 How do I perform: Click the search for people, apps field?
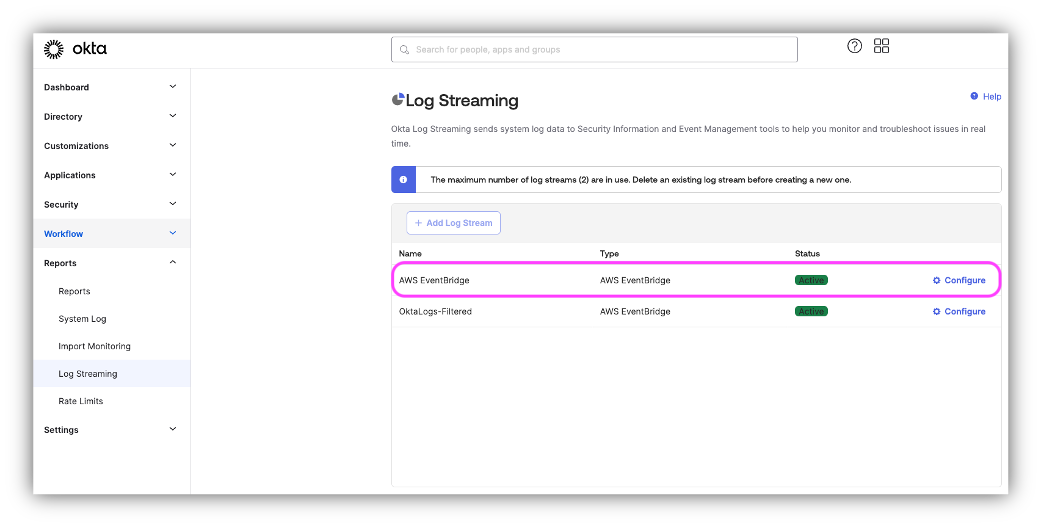pos(600,49)
